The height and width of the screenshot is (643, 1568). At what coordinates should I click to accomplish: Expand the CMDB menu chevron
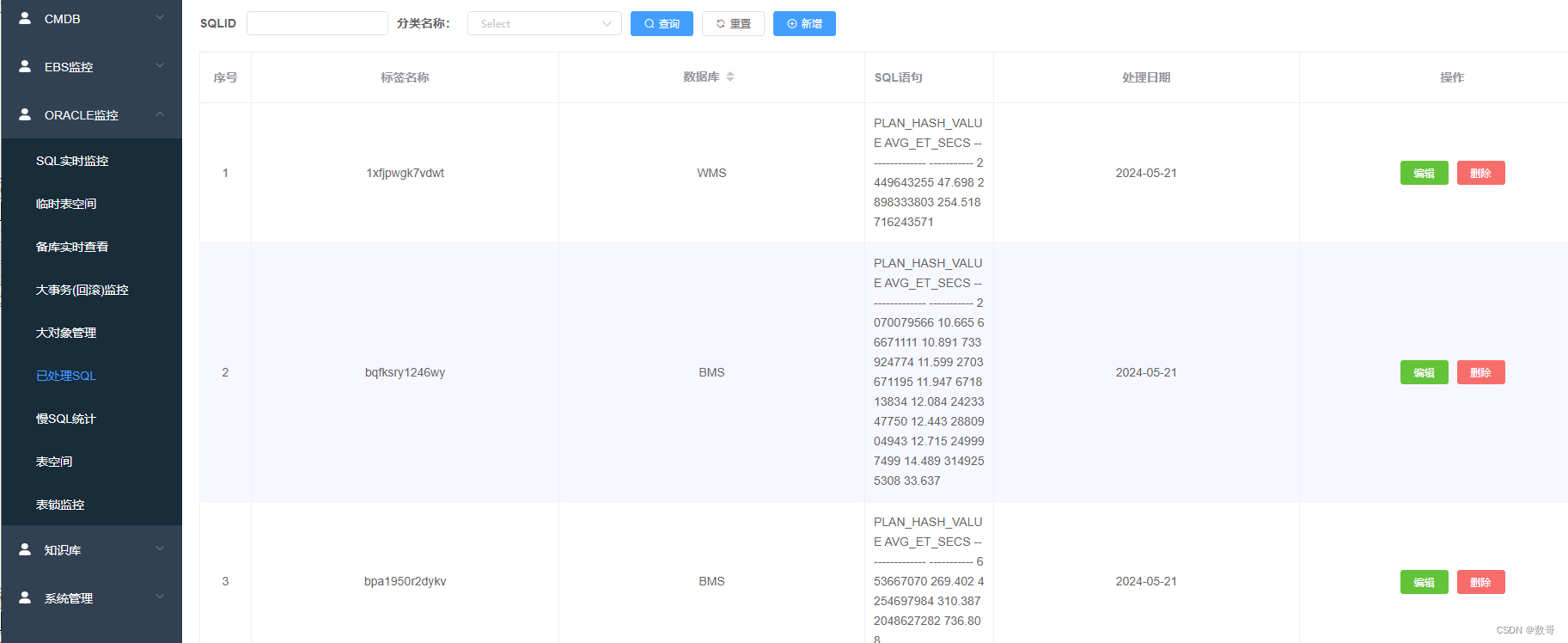(160, 17)
